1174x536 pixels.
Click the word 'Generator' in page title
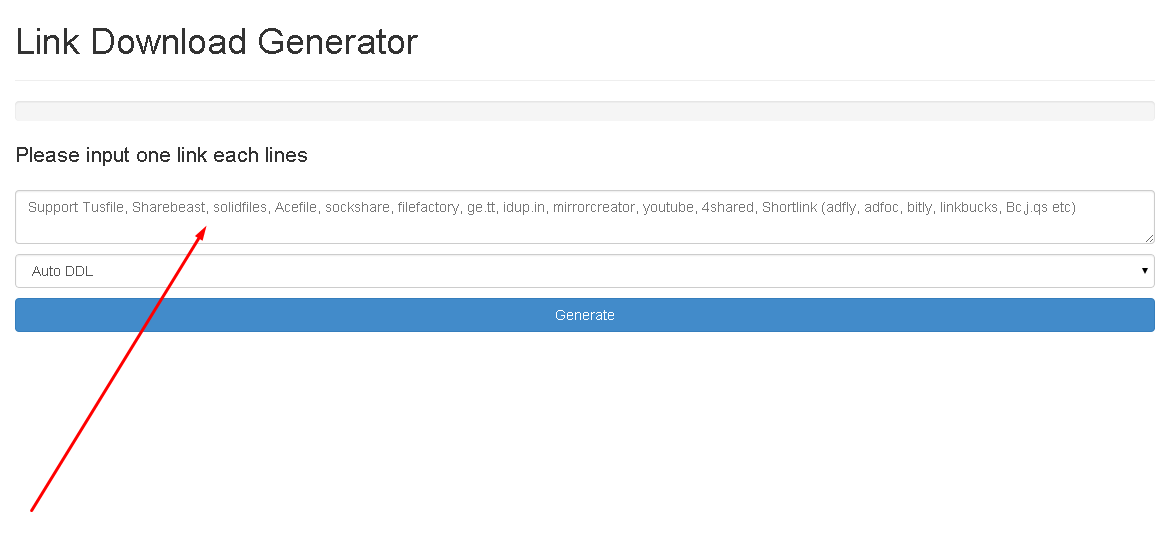coord(338,41)
